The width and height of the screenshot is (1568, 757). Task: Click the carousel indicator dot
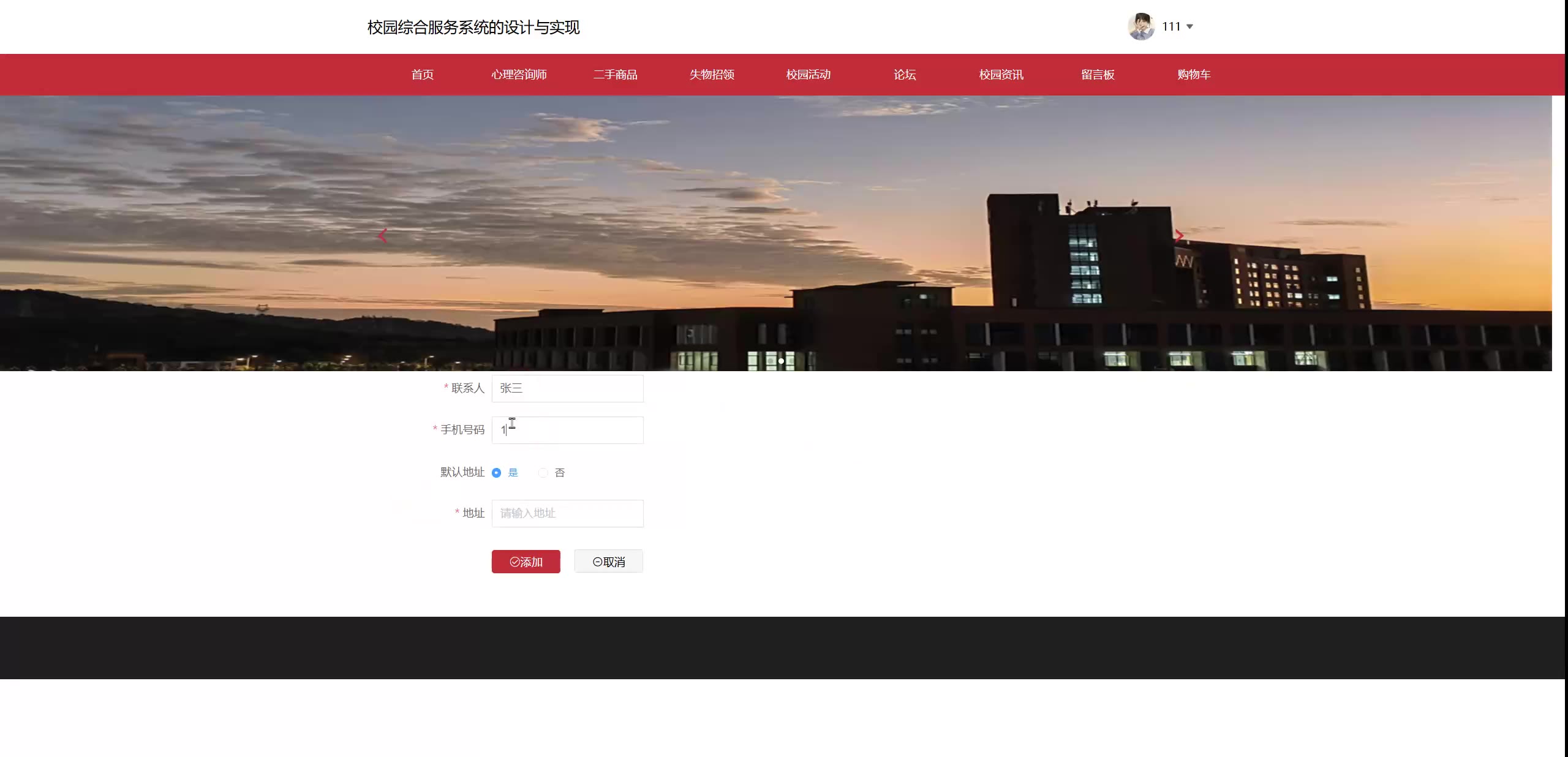(x=781, y=361)
